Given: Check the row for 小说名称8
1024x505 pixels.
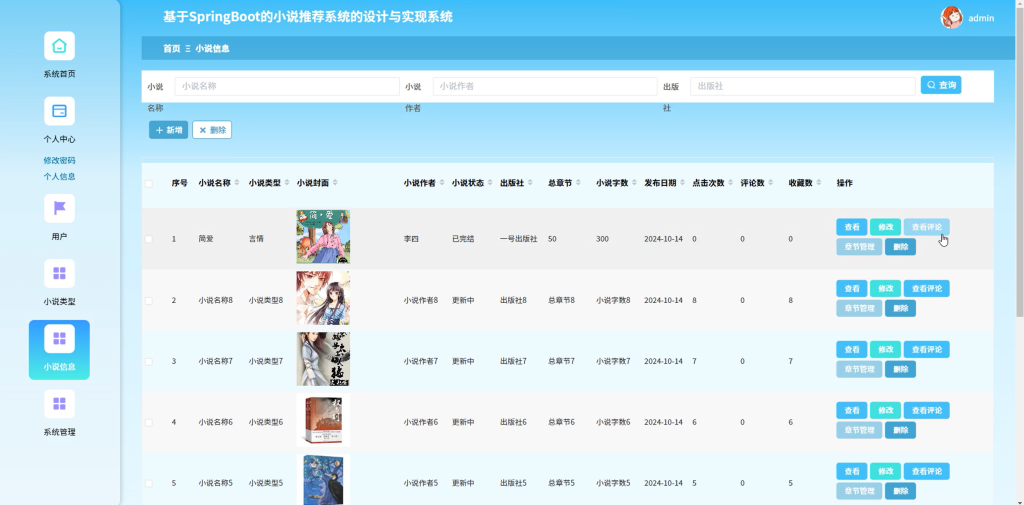Looking at the screenshot, I should (148, 301).
